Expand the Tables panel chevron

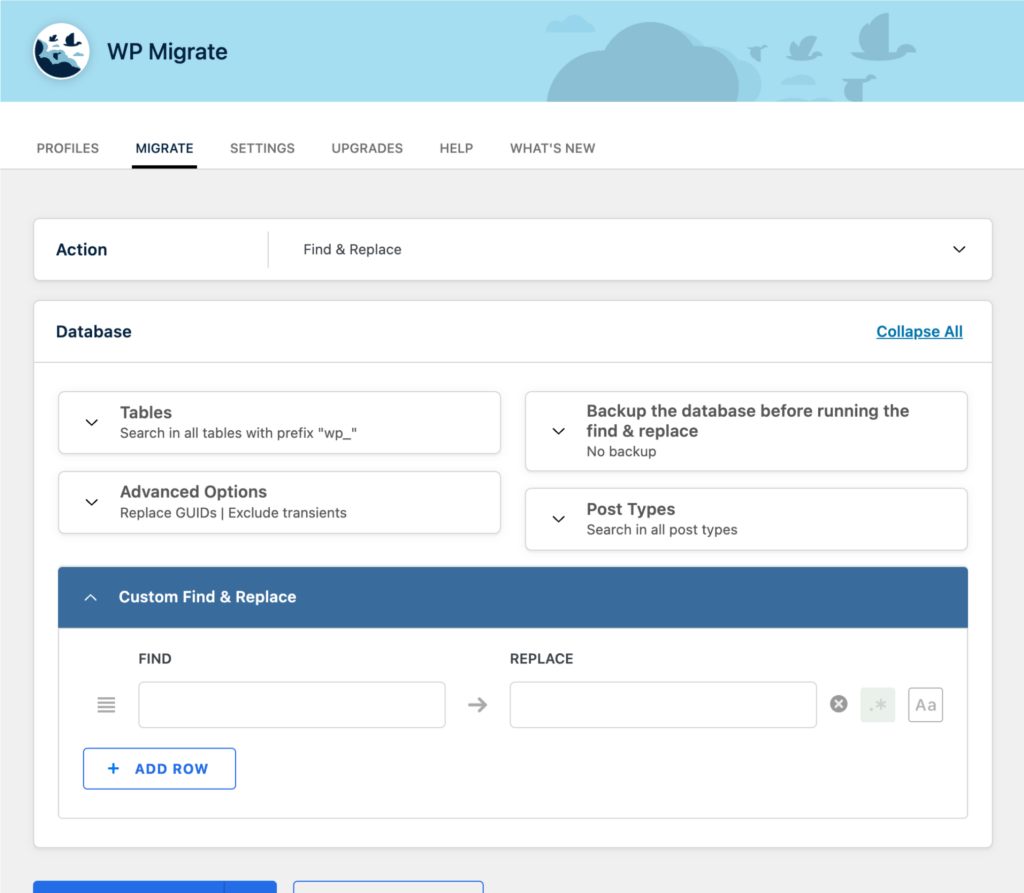point(92,423)
